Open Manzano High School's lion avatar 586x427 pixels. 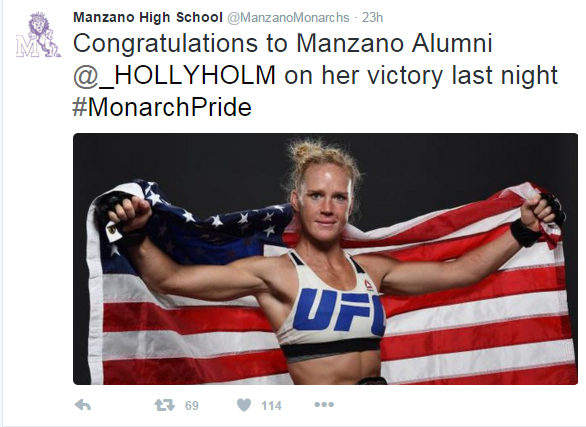(38, 34)
